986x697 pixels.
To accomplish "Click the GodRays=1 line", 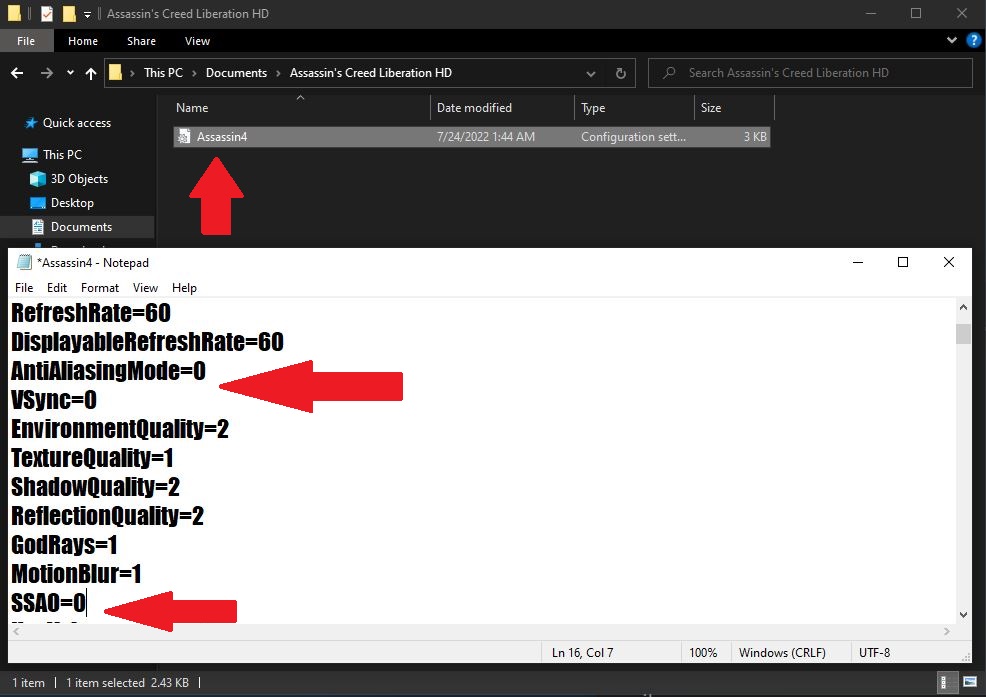I will (64, 544).
